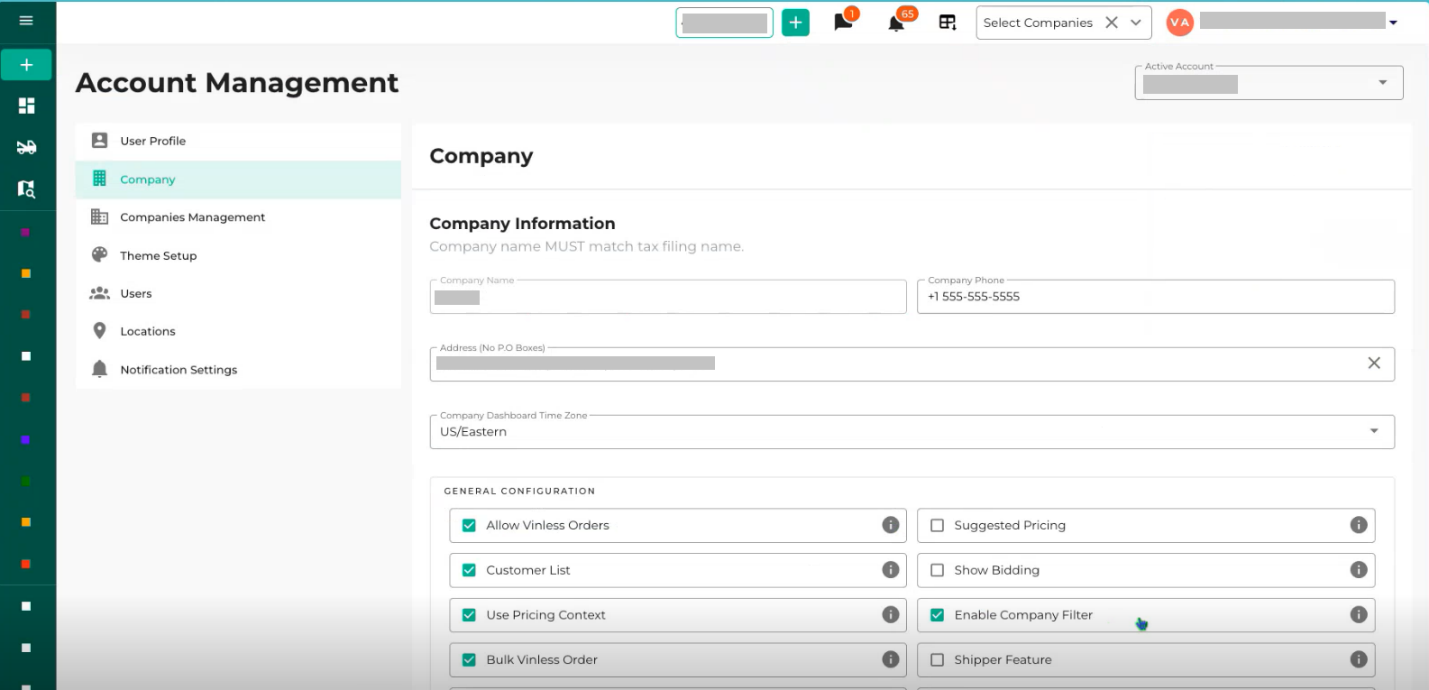Open the Active Account dropdown
The width and height of the screenshot is (1429, 690).
pos(1269,83)
